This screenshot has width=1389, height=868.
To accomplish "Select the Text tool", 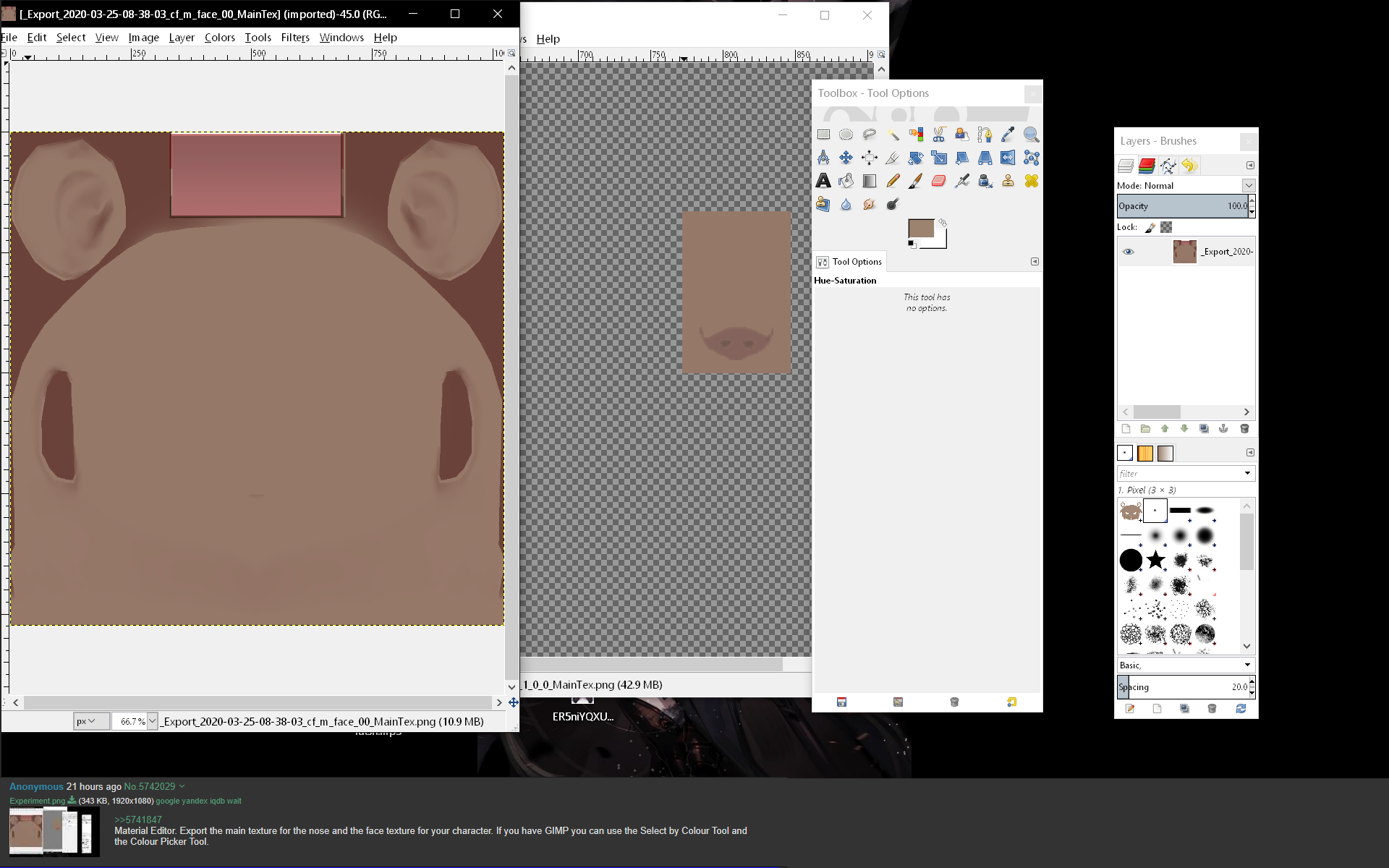I will [x=823, y=181].
